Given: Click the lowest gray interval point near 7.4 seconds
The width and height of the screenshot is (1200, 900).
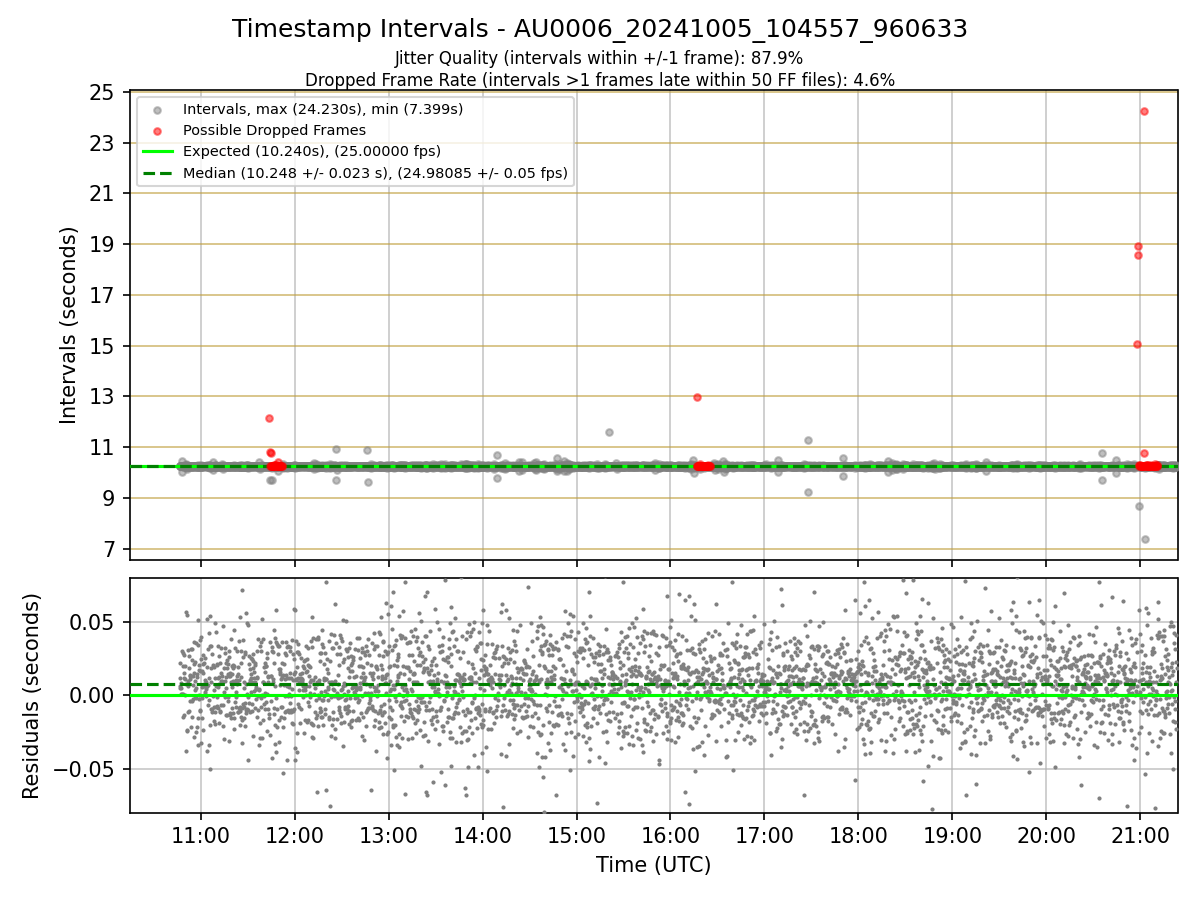Looking at the screenshot, I should 1145,539.
